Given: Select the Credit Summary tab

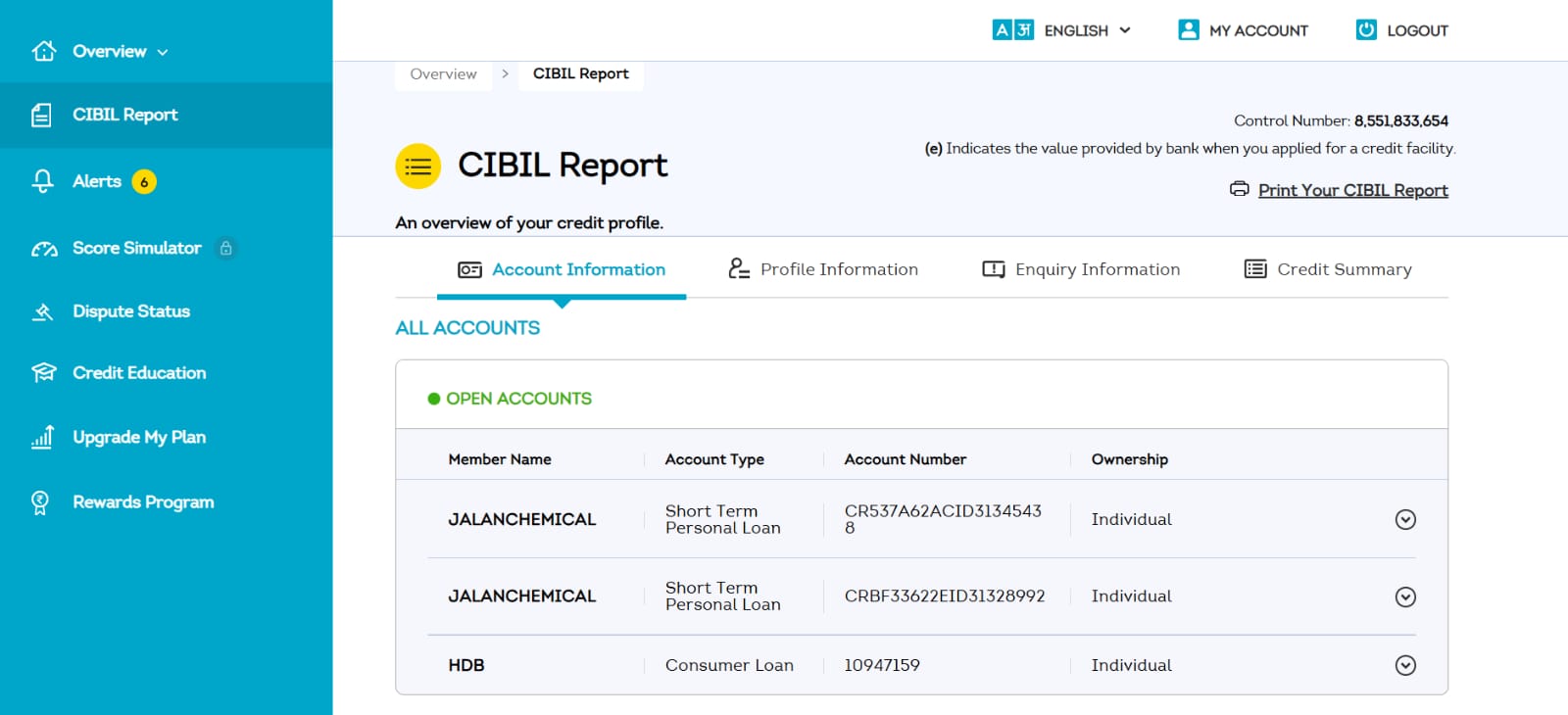Looking at the screenshot, I should pyautogui.click(x=1328, y=269).
